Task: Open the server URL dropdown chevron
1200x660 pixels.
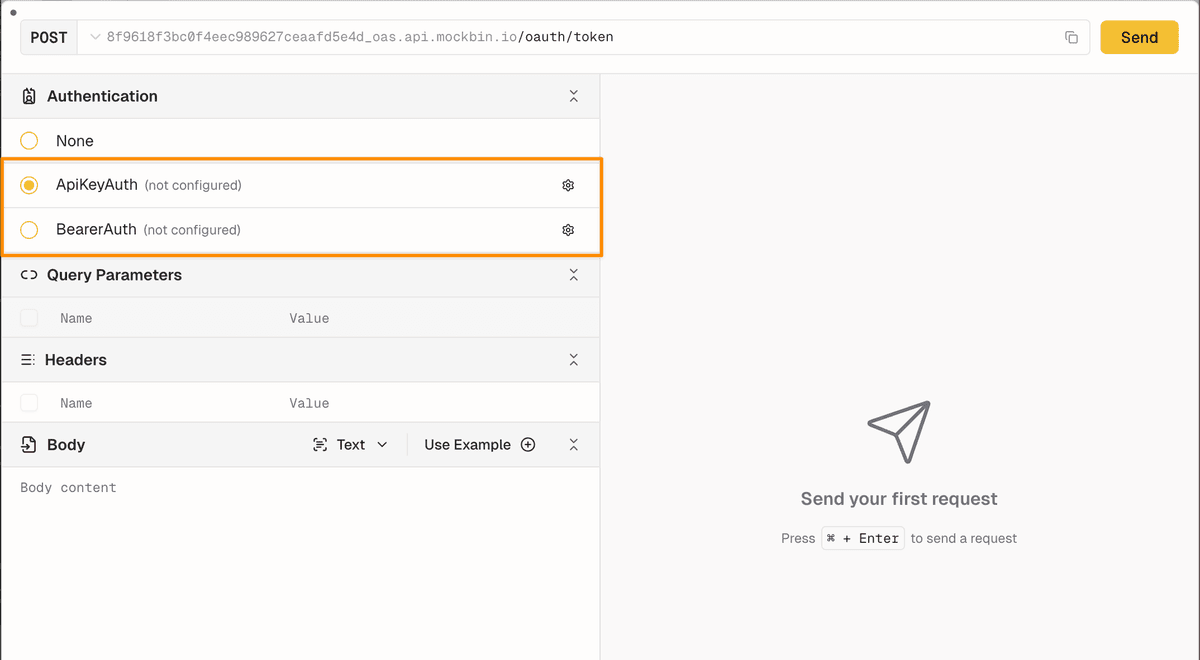Action: [x=95, y=37]
